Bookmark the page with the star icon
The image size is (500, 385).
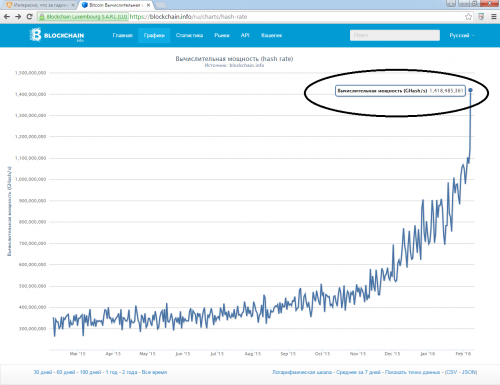[468, 17]
